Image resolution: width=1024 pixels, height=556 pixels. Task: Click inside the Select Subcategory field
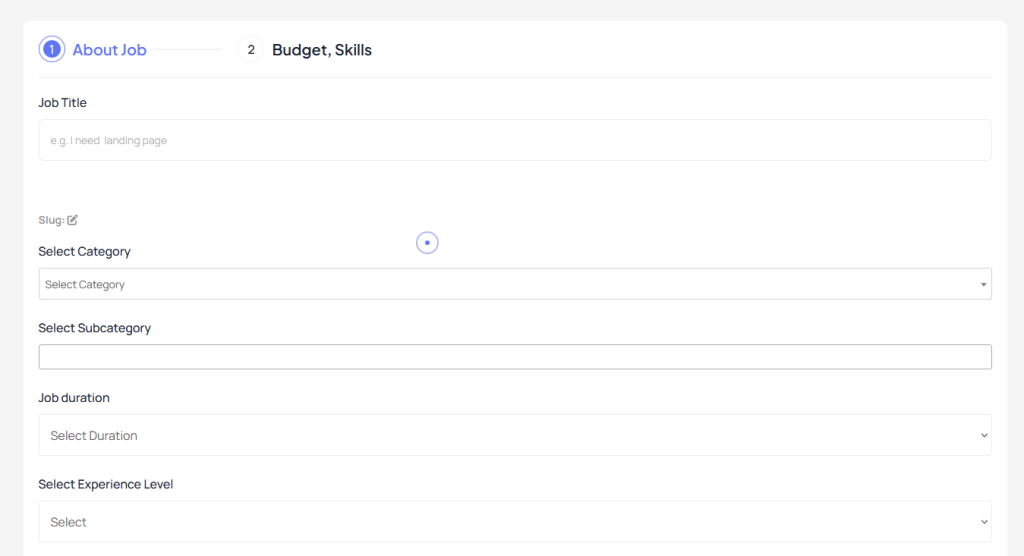[515, 357]
